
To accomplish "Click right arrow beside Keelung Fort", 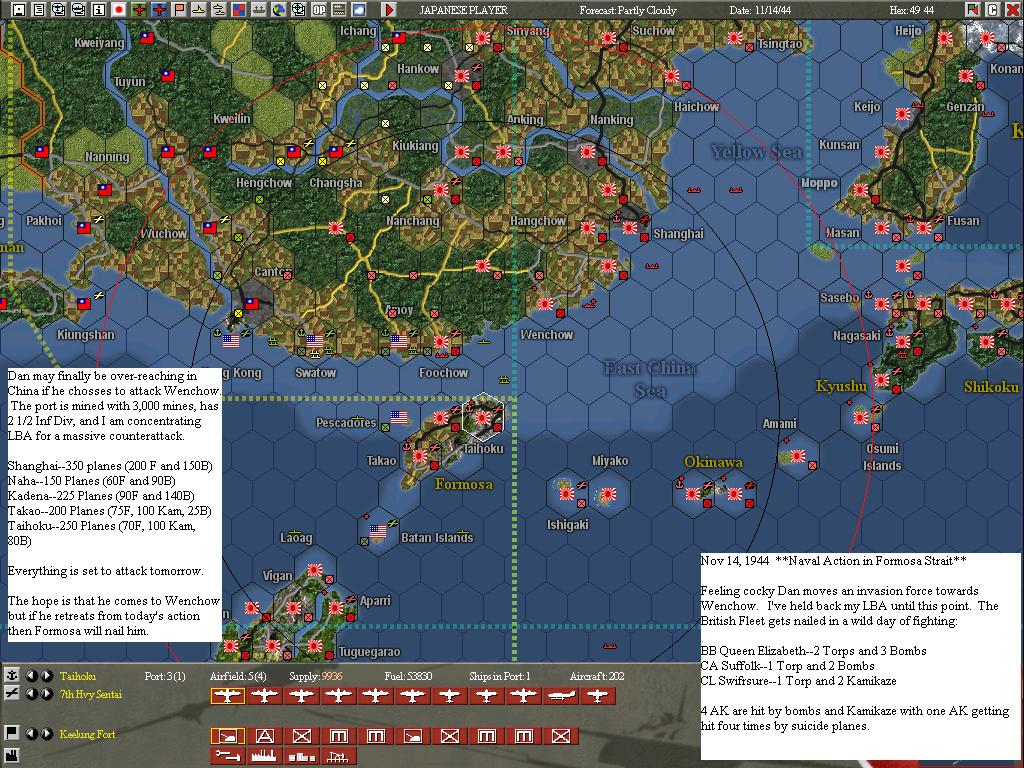I will pos(46,734).
